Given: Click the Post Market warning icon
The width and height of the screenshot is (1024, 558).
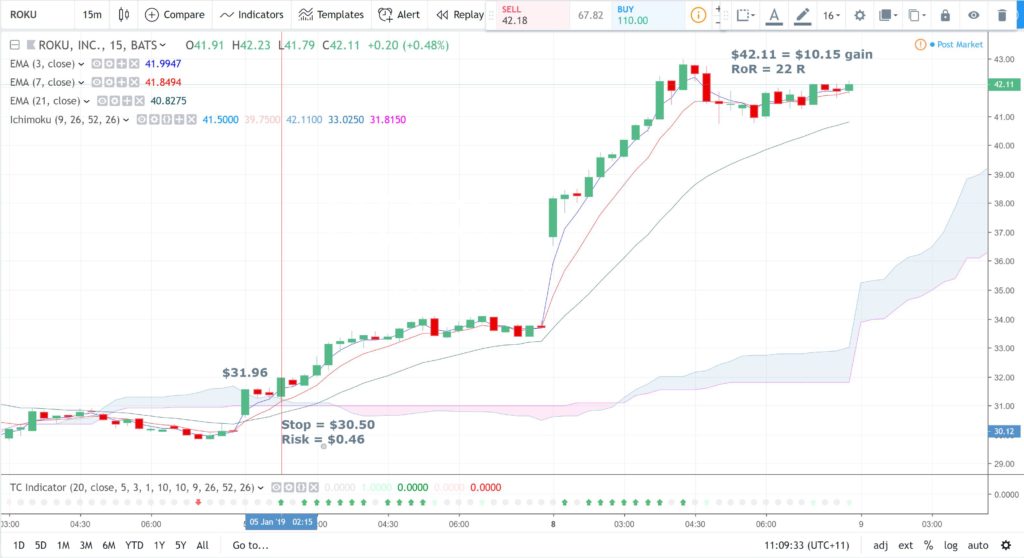Looking at the screenshot, I should coord(920,44).
